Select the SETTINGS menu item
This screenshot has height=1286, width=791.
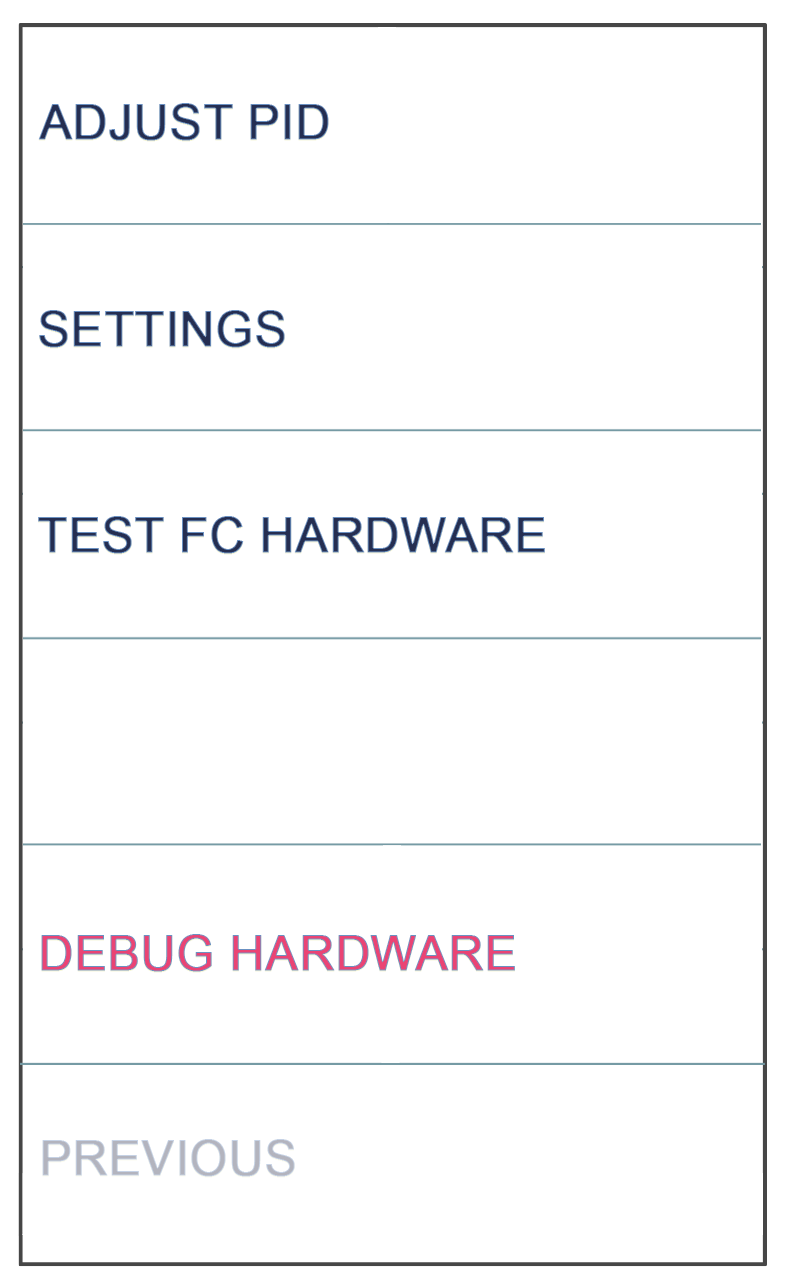pyautogui.click(x=391, y=328)
